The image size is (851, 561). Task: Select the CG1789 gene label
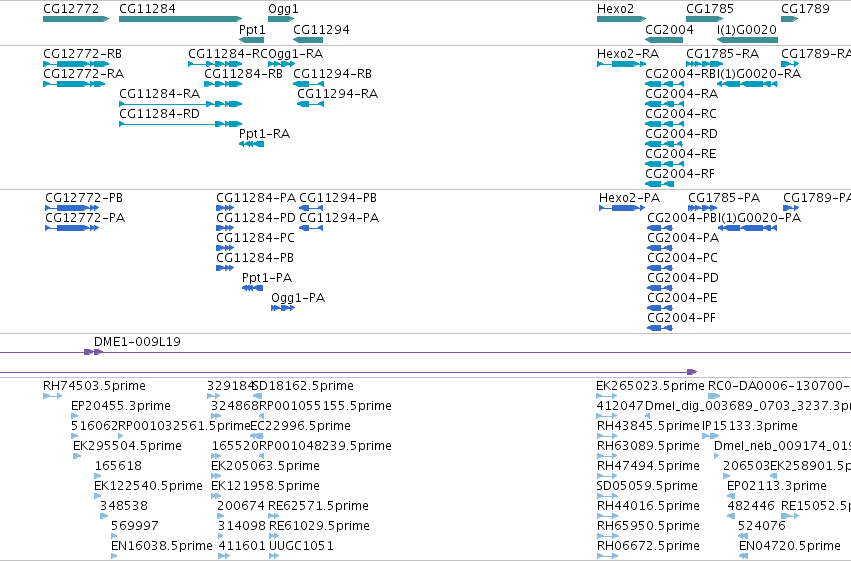(x=805, y=9)
